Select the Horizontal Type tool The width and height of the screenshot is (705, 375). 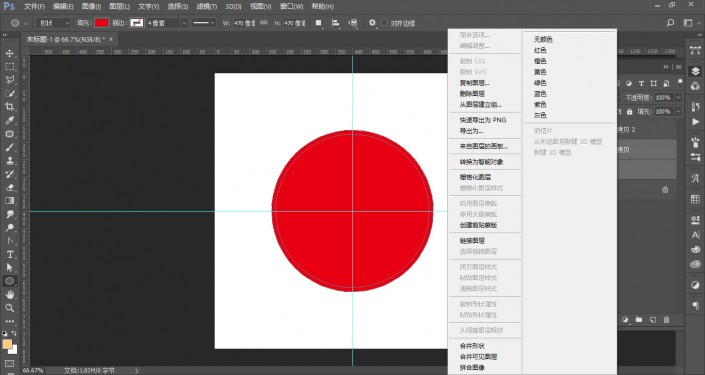pos(9,254)
